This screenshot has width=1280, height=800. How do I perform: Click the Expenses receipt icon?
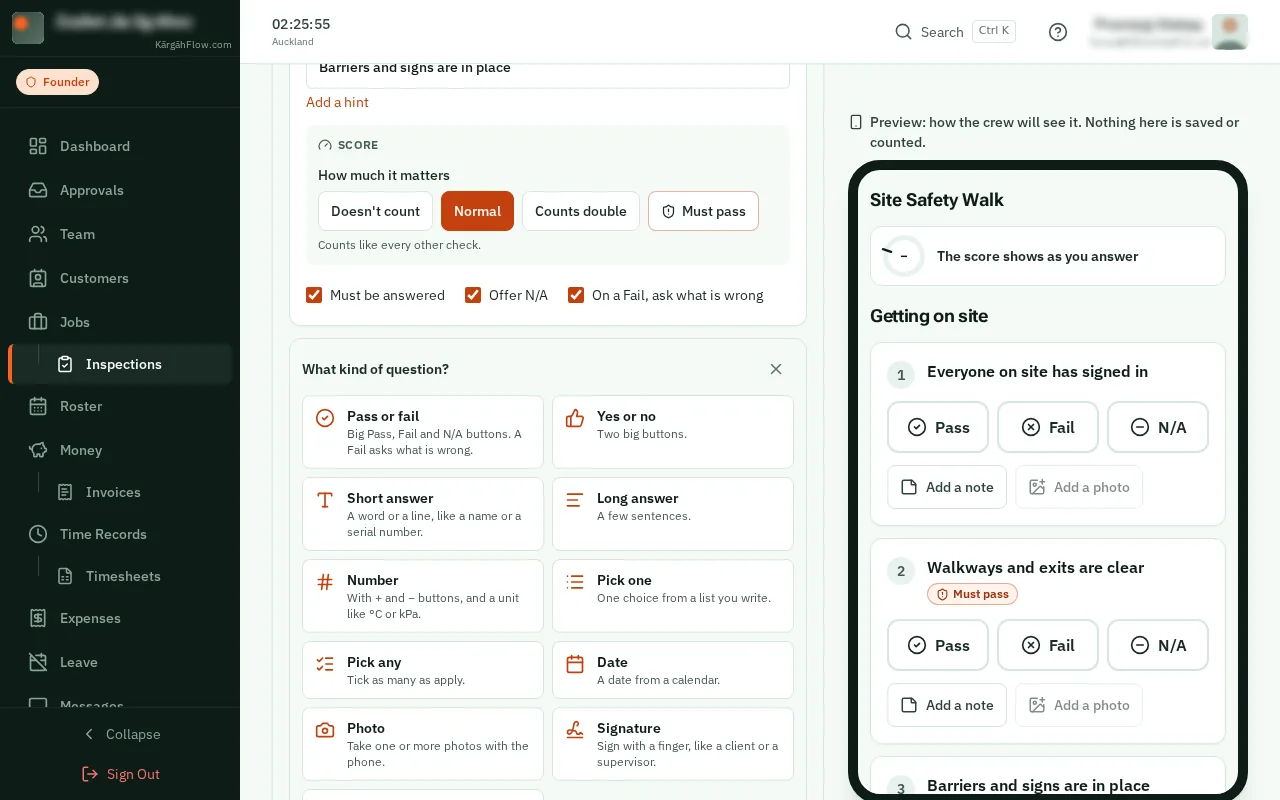38,618
